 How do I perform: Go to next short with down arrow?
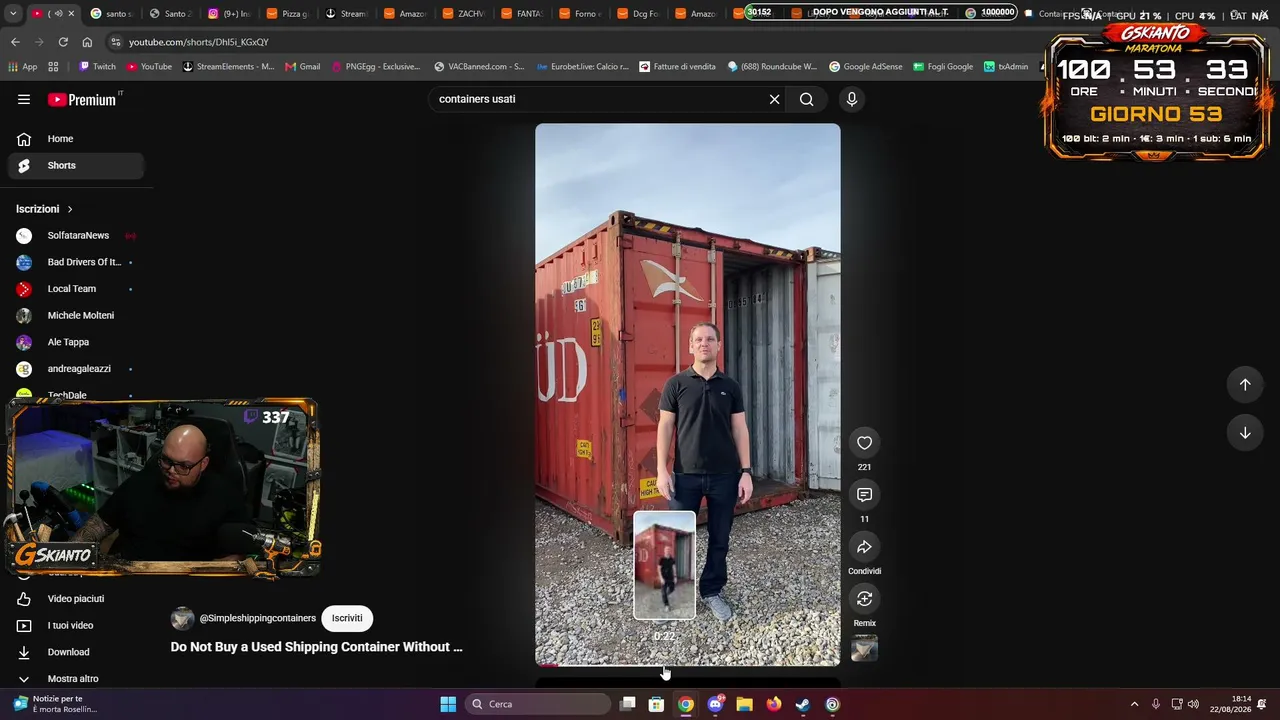[x=1245, y=433]
